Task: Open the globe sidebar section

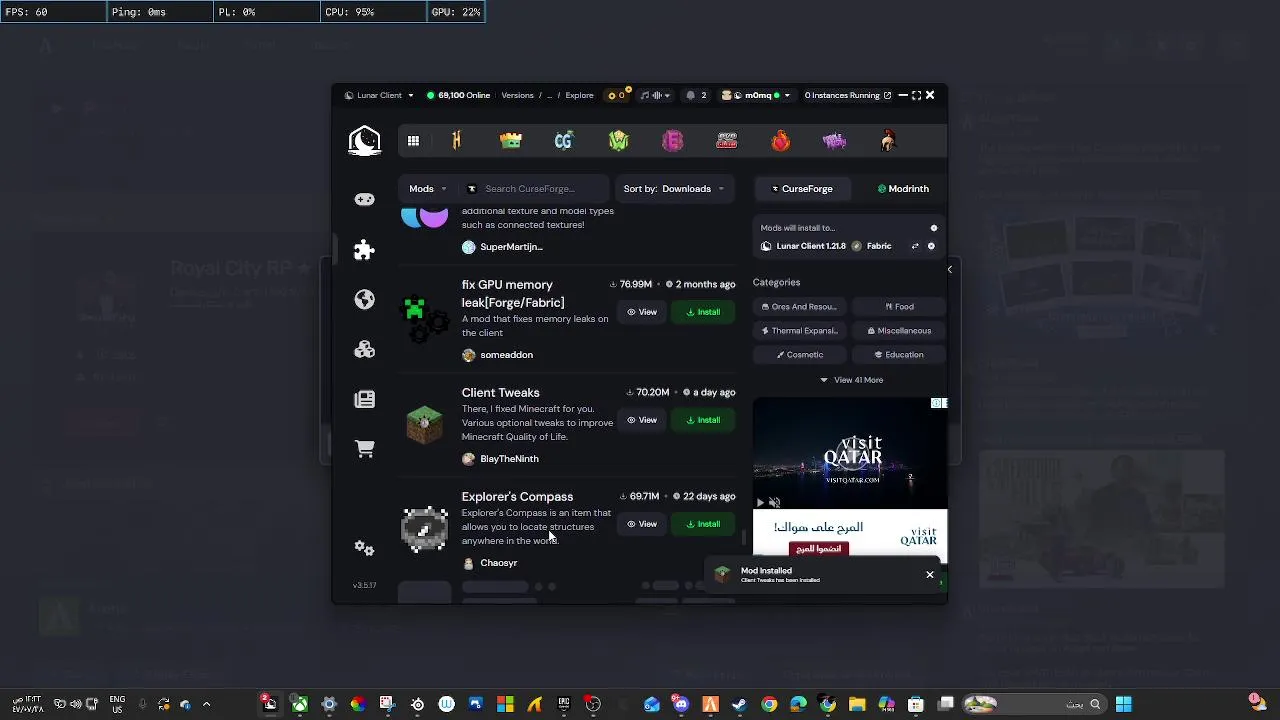Action: [364, 299]
